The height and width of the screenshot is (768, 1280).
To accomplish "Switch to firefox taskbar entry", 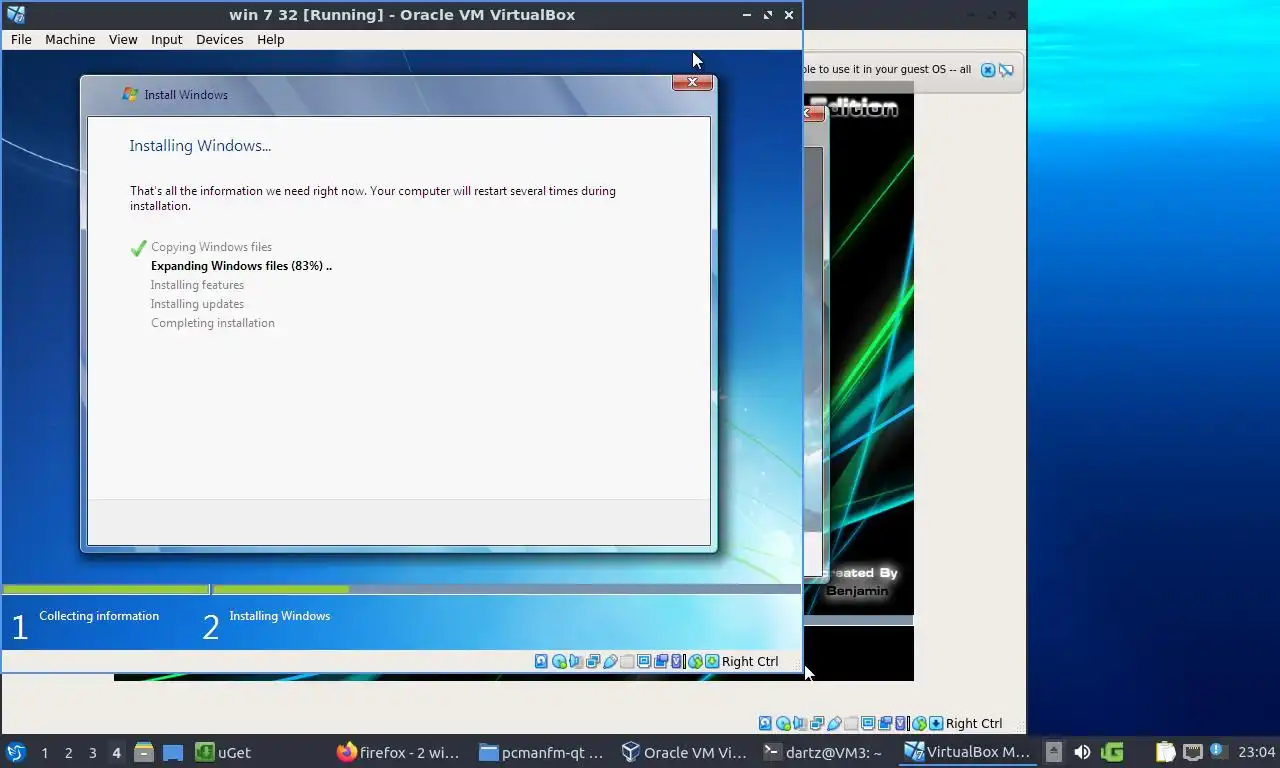I will pos(400,752).
